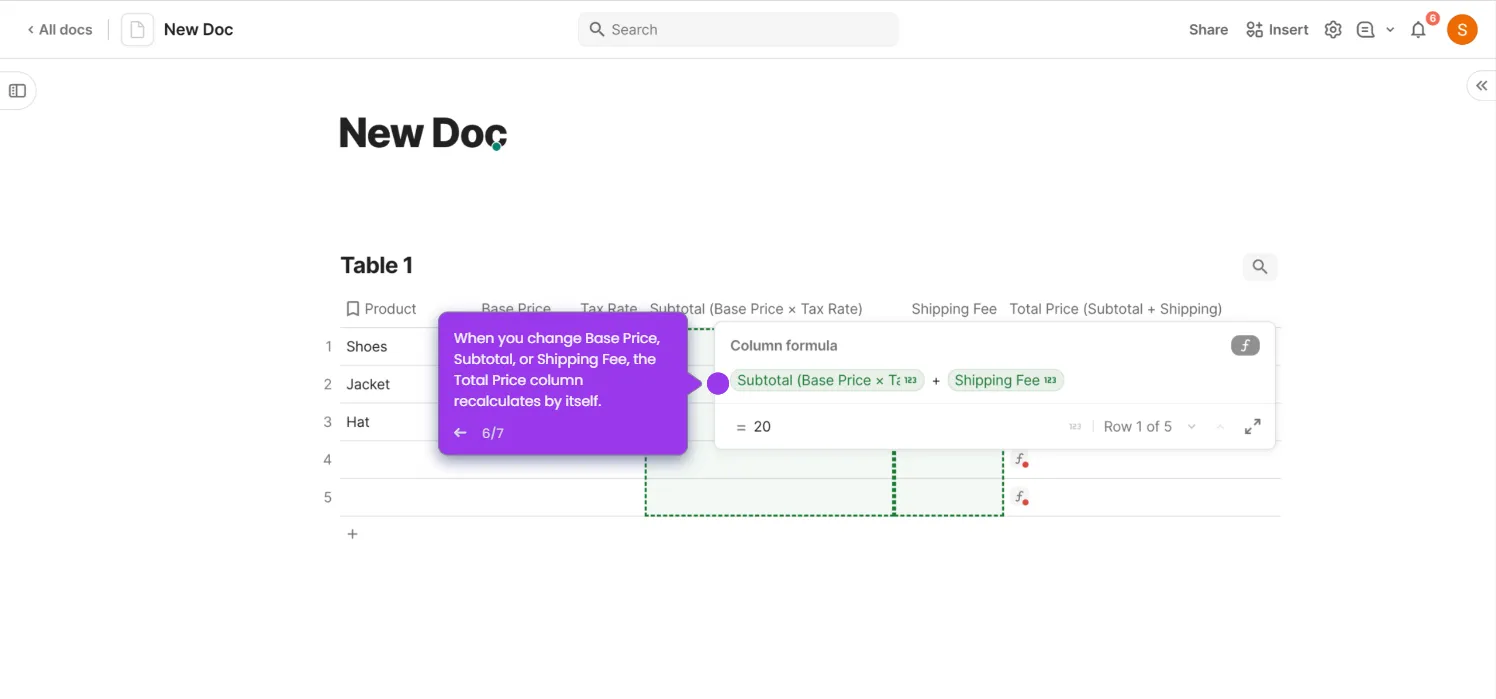Viewport: 1496px width, 699px height.
Task: Click the purple tooltip hotspot dot
Action: pos(718,384)
